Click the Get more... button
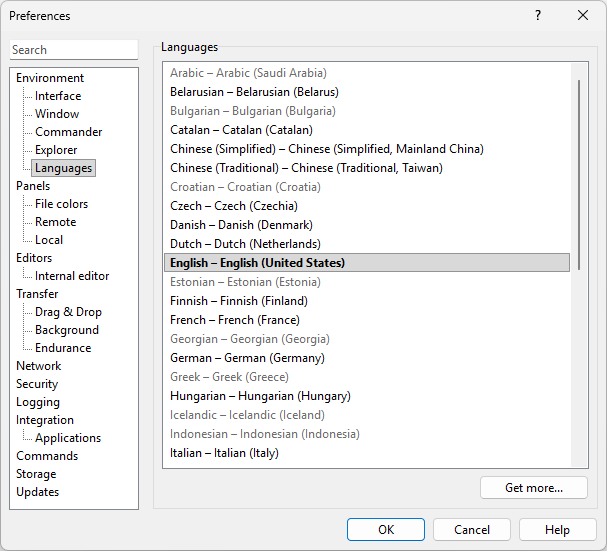This screenshot has width=607, height=551. click(x=533, y=488)
